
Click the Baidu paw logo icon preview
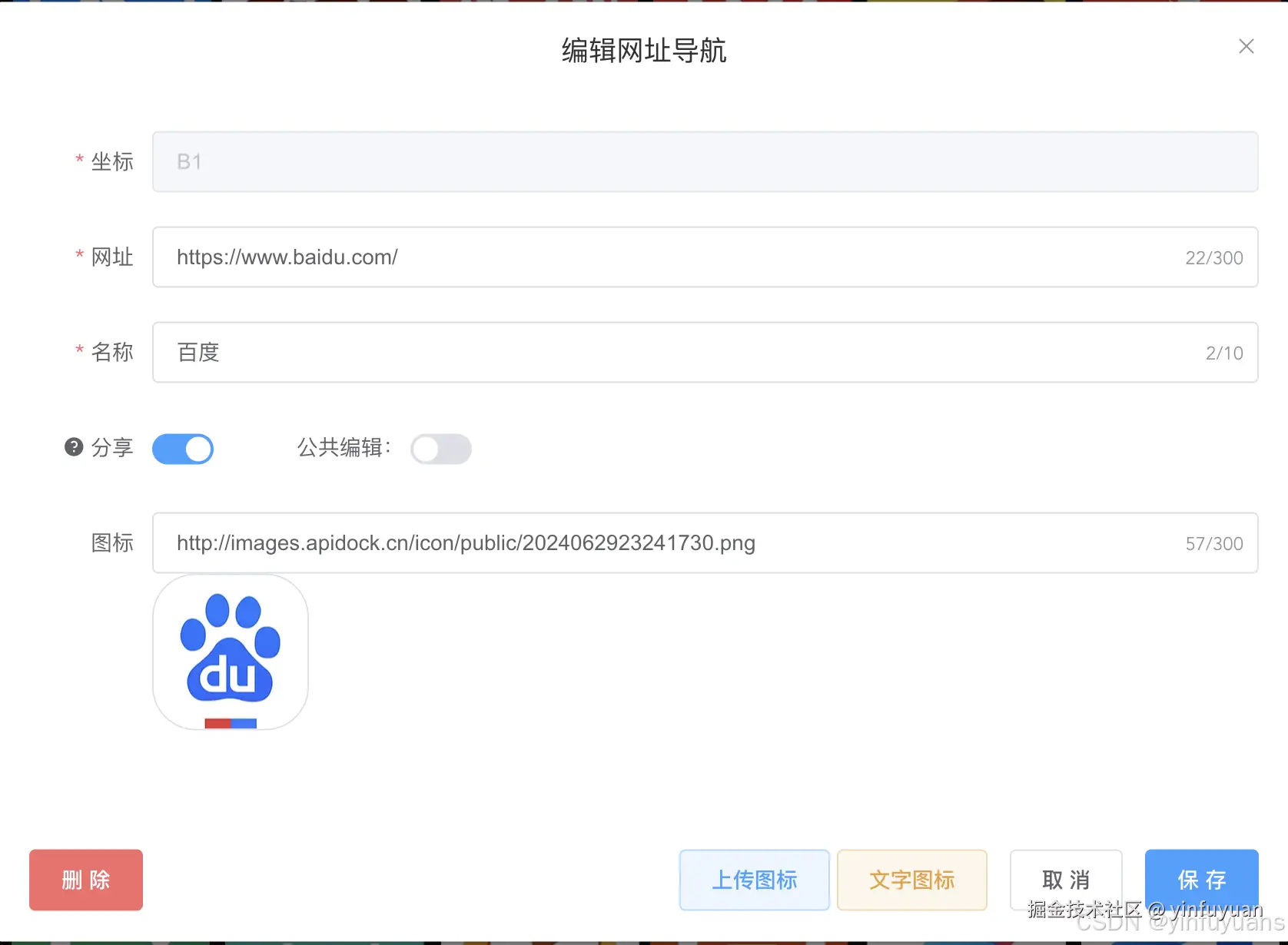pos(230,652)
